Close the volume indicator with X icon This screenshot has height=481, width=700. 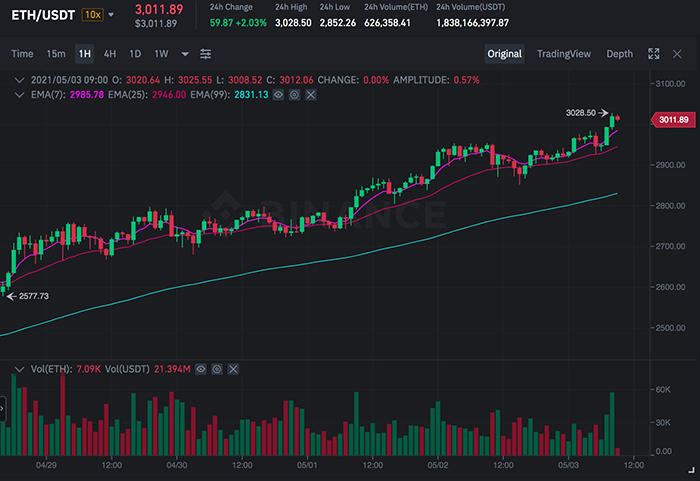[x=234, y=369]
